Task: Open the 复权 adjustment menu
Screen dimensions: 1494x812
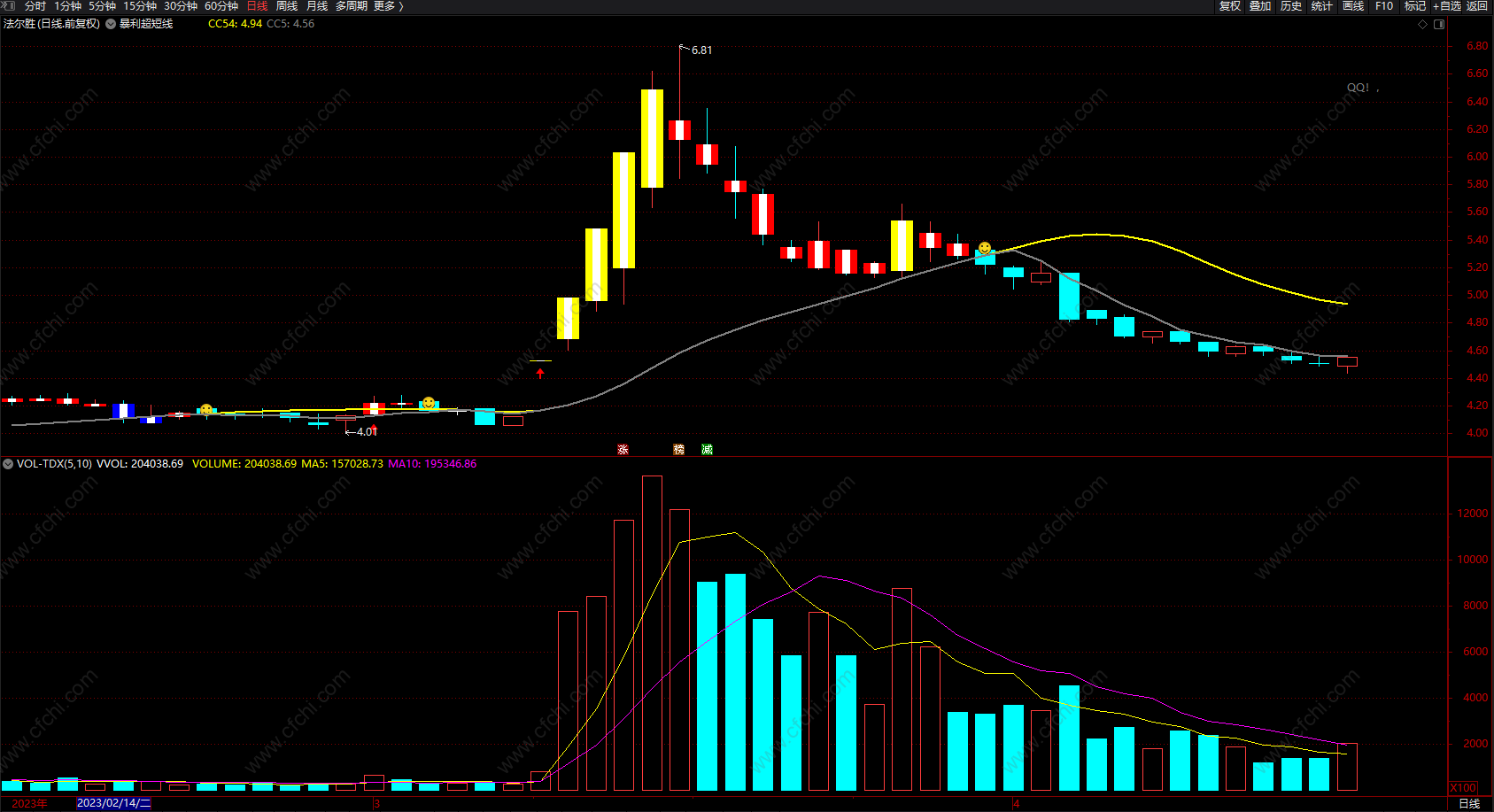Action: pyautogui.click(x=1230, y=6)
